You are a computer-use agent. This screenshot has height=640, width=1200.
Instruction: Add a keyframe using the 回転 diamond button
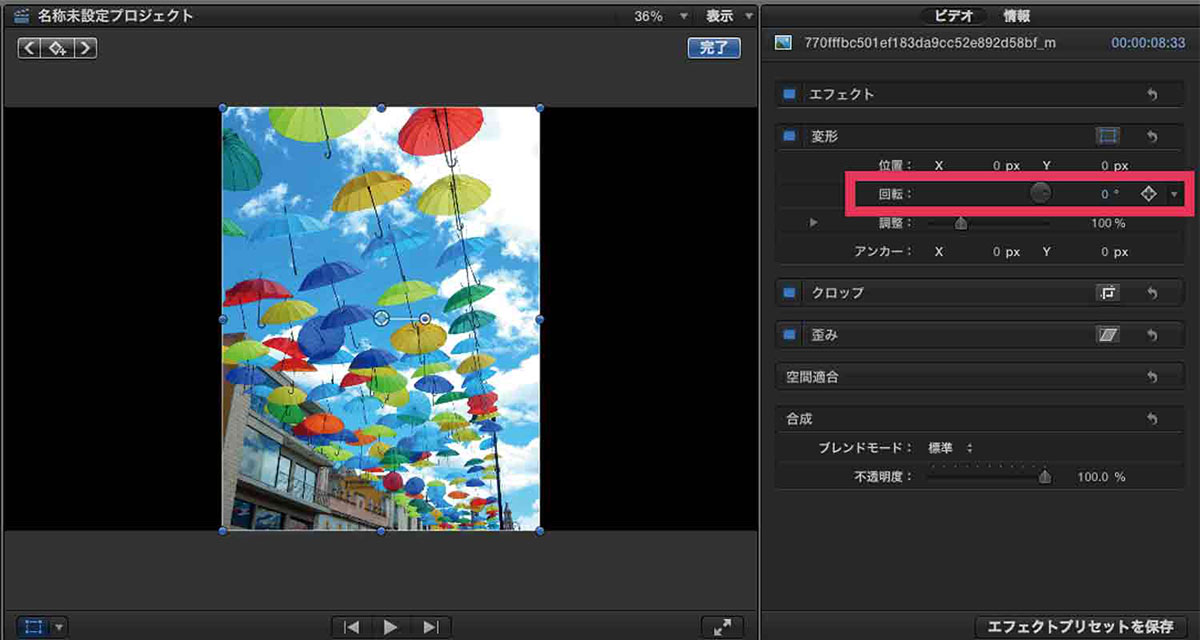pos(1148,194)
